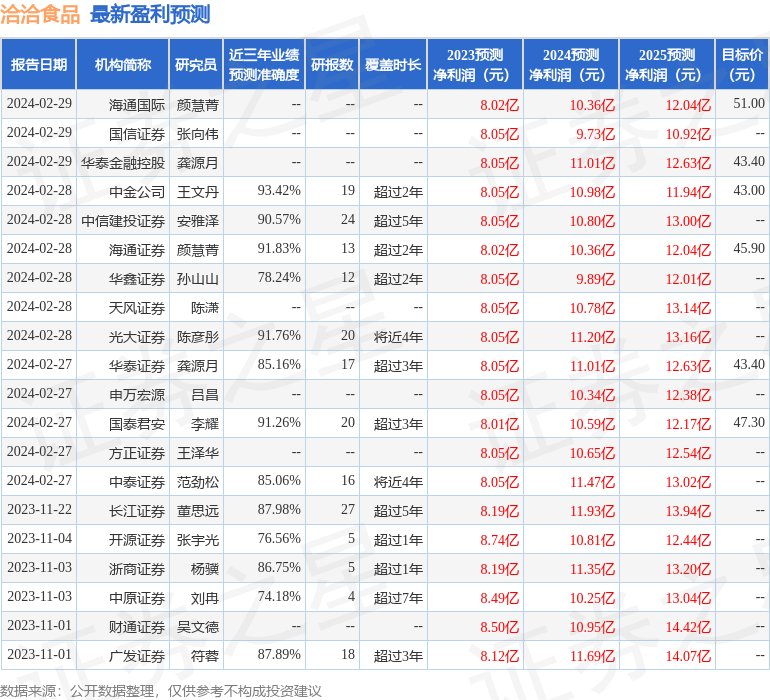Select the 研究员 column header

click(x=196, y=65)
